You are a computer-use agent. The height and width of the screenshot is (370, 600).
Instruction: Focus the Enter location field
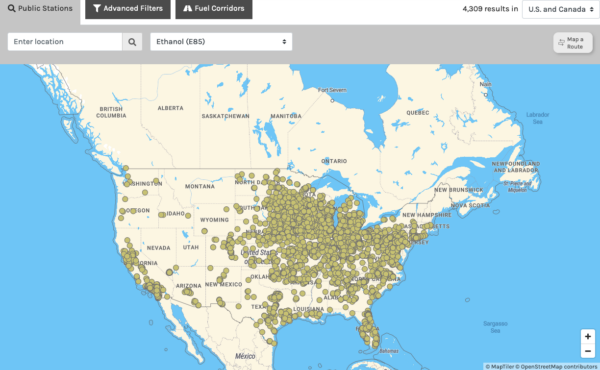coord(65,42)
